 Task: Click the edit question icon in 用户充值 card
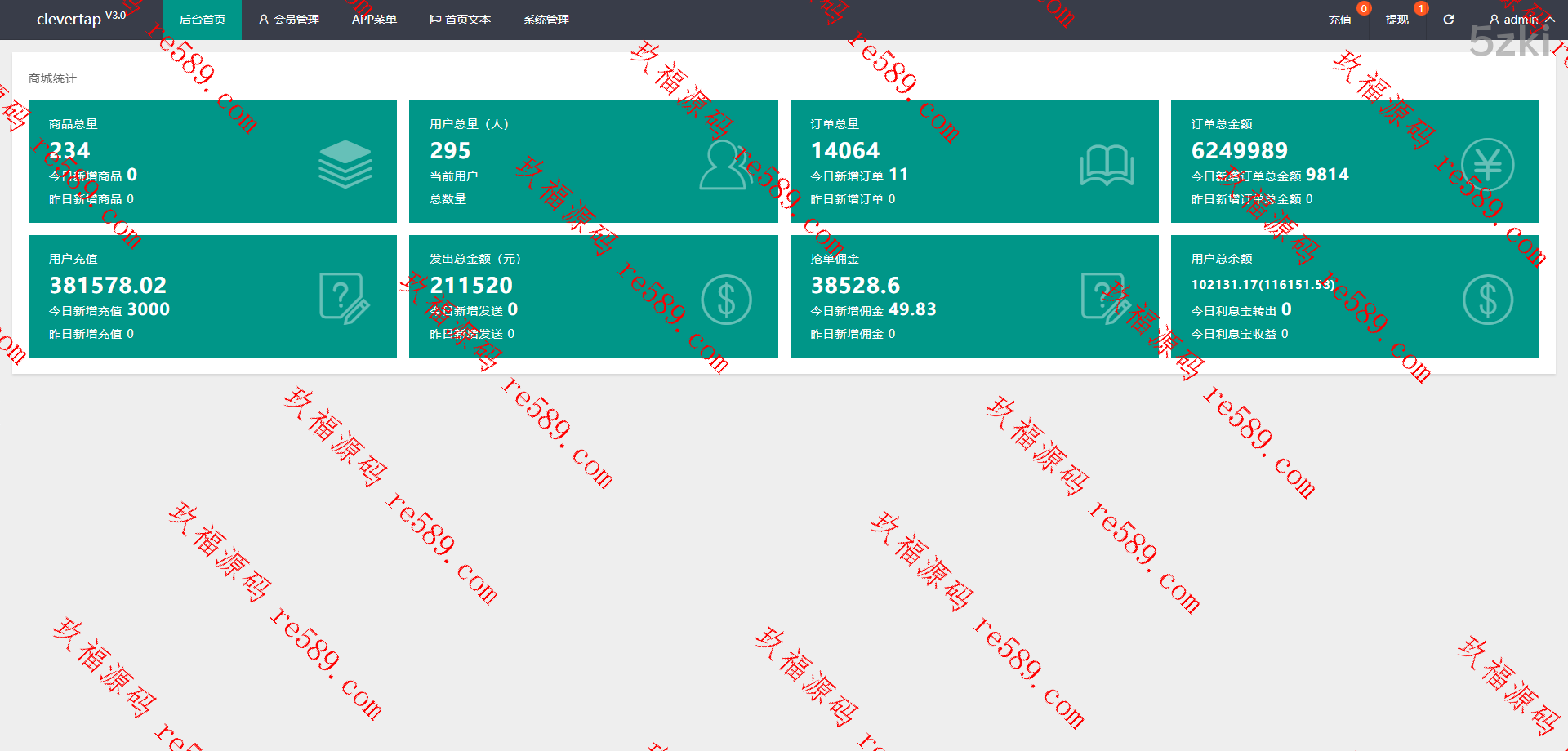click(x=344, y=299)
